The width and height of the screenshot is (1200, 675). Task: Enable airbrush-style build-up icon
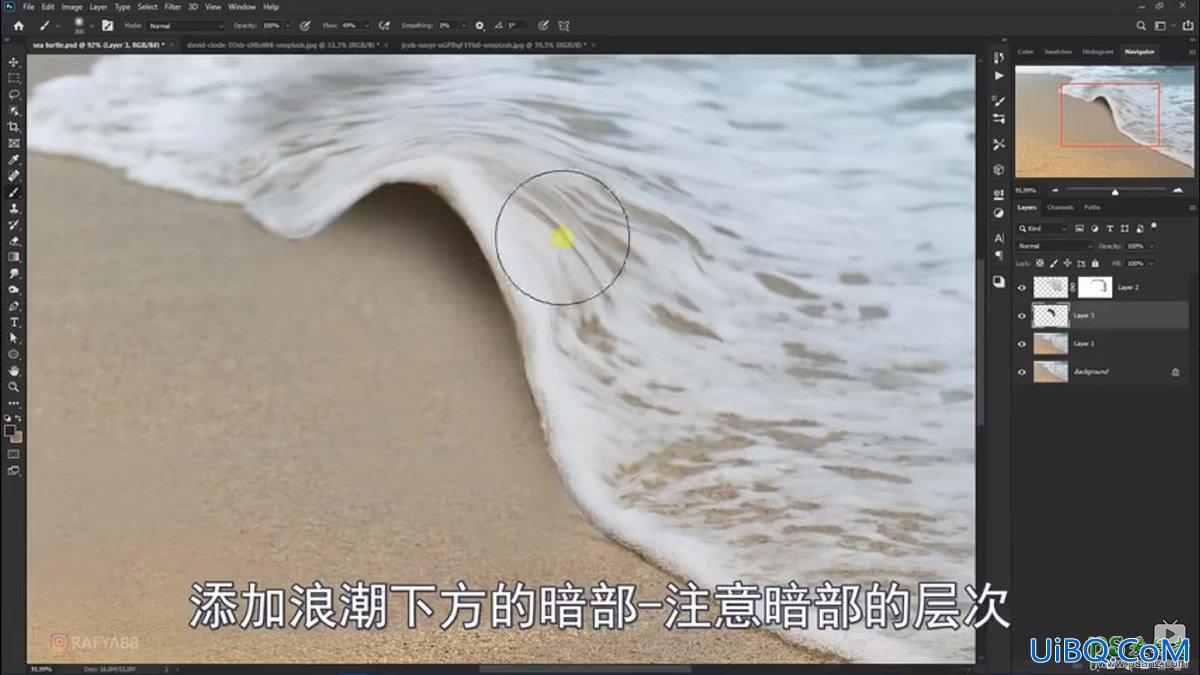coord(384,25)
